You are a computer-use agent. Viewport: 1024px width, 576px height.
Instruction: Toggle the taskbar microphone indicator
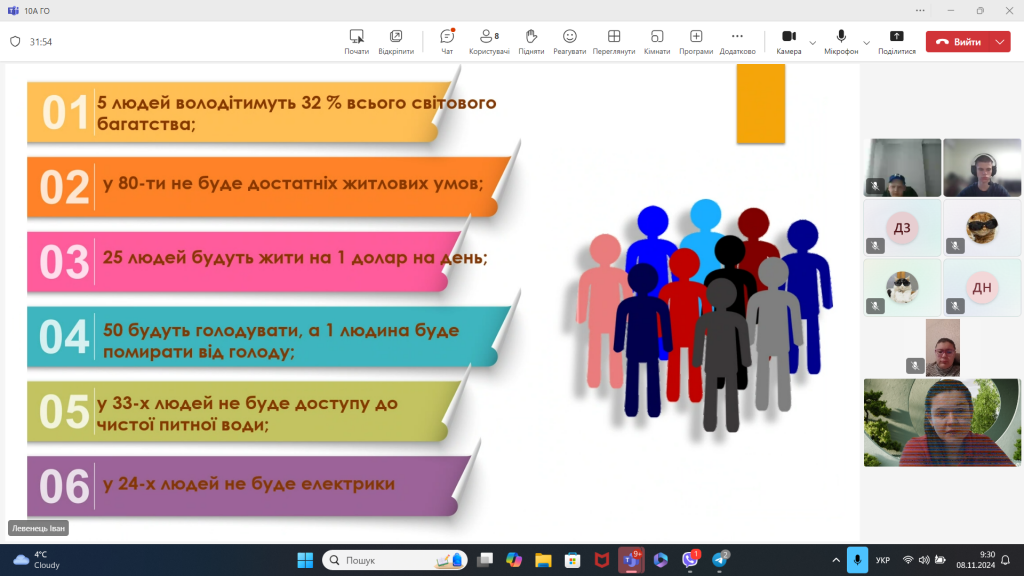coord(856,560)
